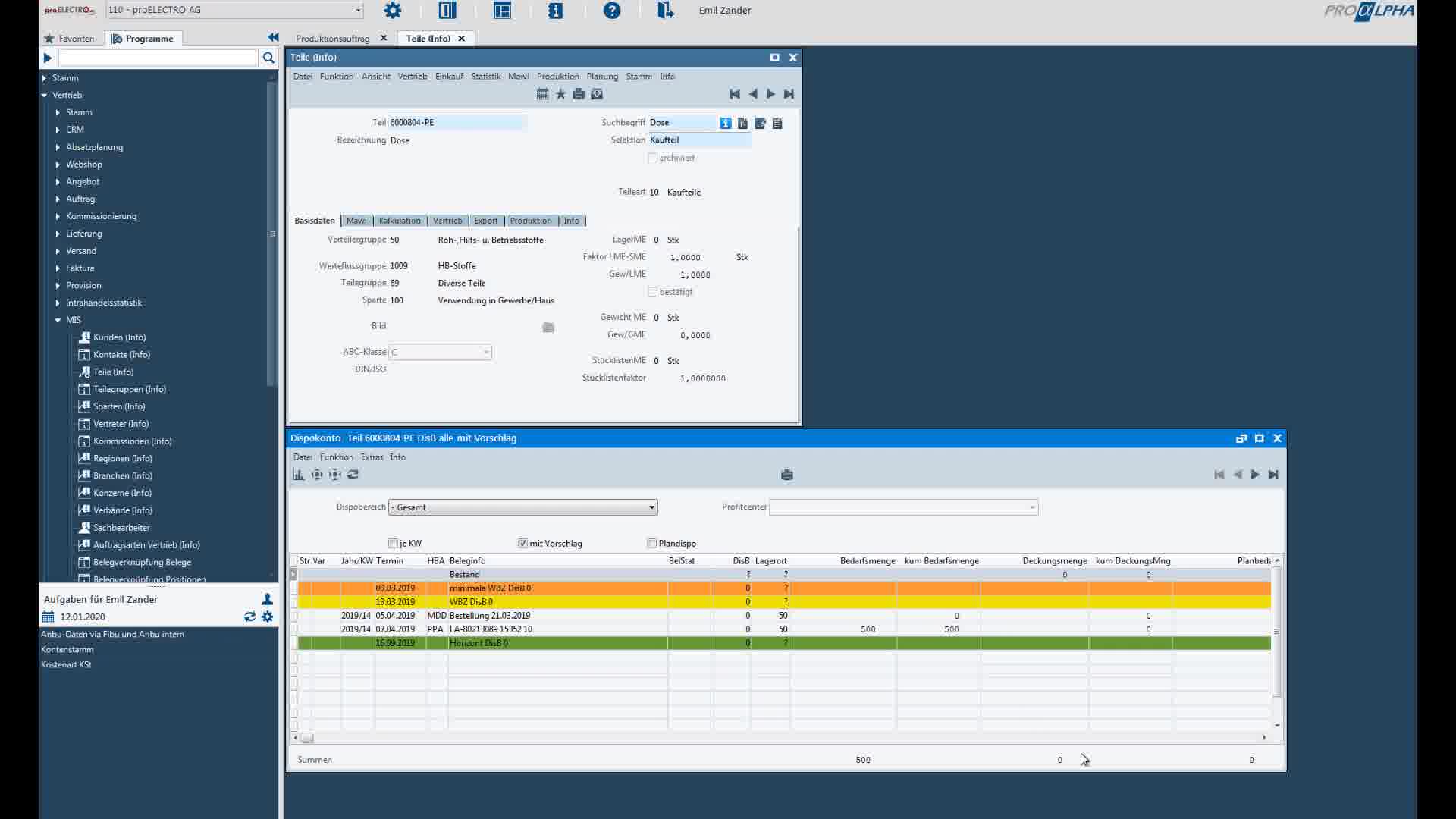Toggle the bestätigt checkbox

tap(652, 292)
